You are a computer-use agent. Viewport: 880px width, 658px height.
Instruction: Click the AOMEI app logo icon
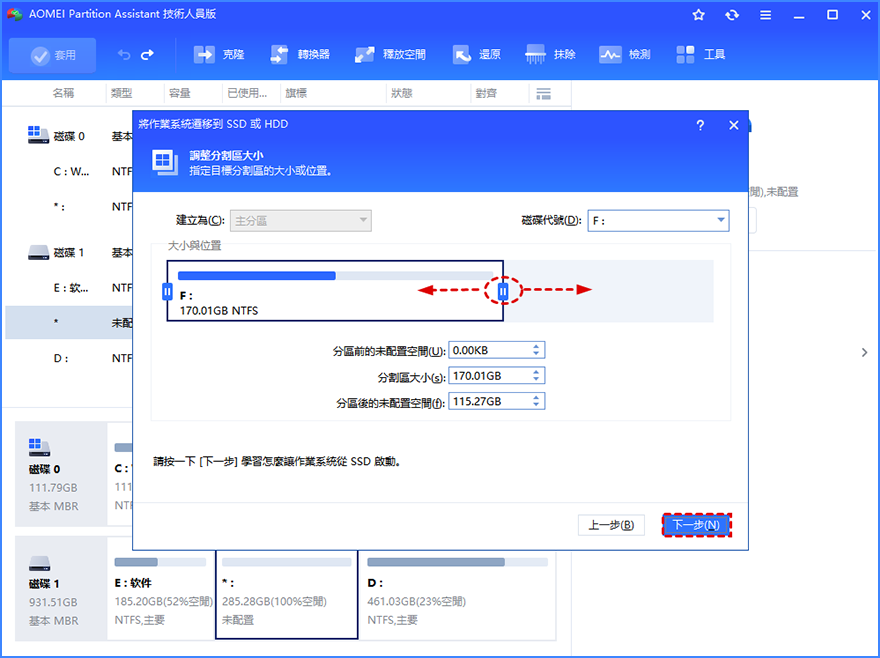(14, 15)
